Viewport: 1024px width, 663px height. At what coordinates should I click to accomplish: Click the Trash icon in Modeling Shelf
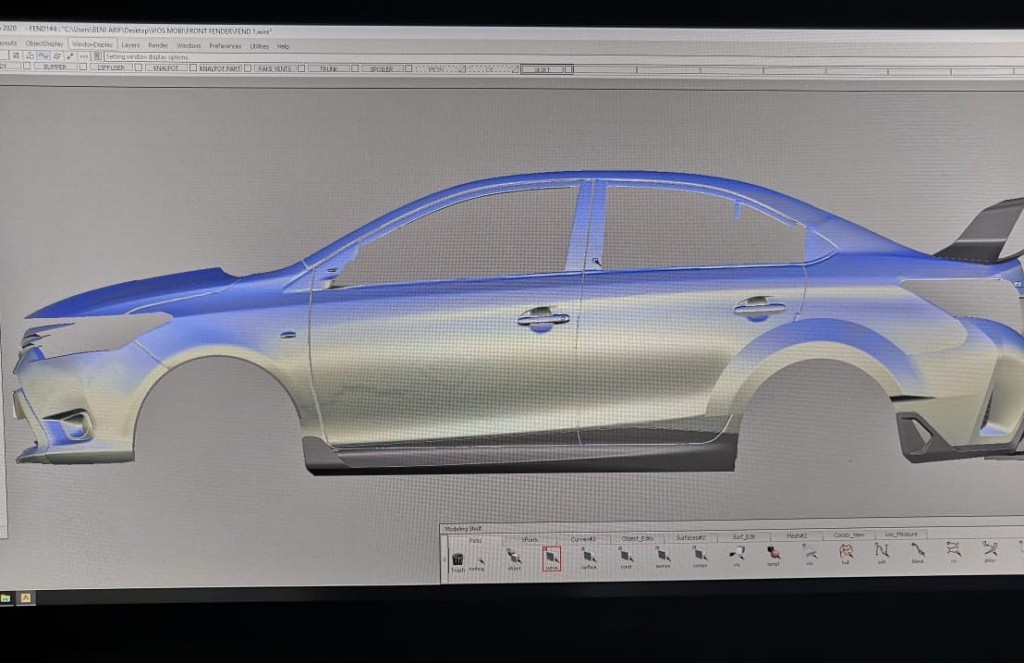[457, 559]
